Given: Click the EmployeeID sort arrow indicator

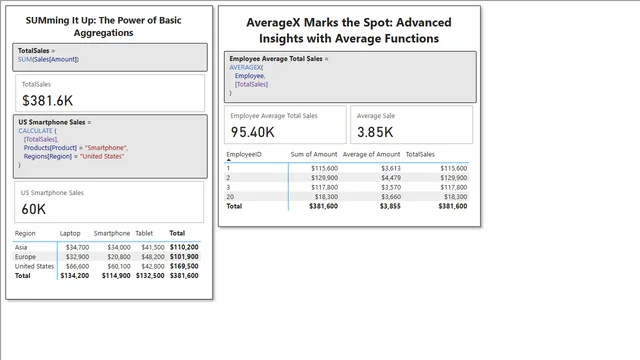Looking at the screenshot, I should pos(229,160).
